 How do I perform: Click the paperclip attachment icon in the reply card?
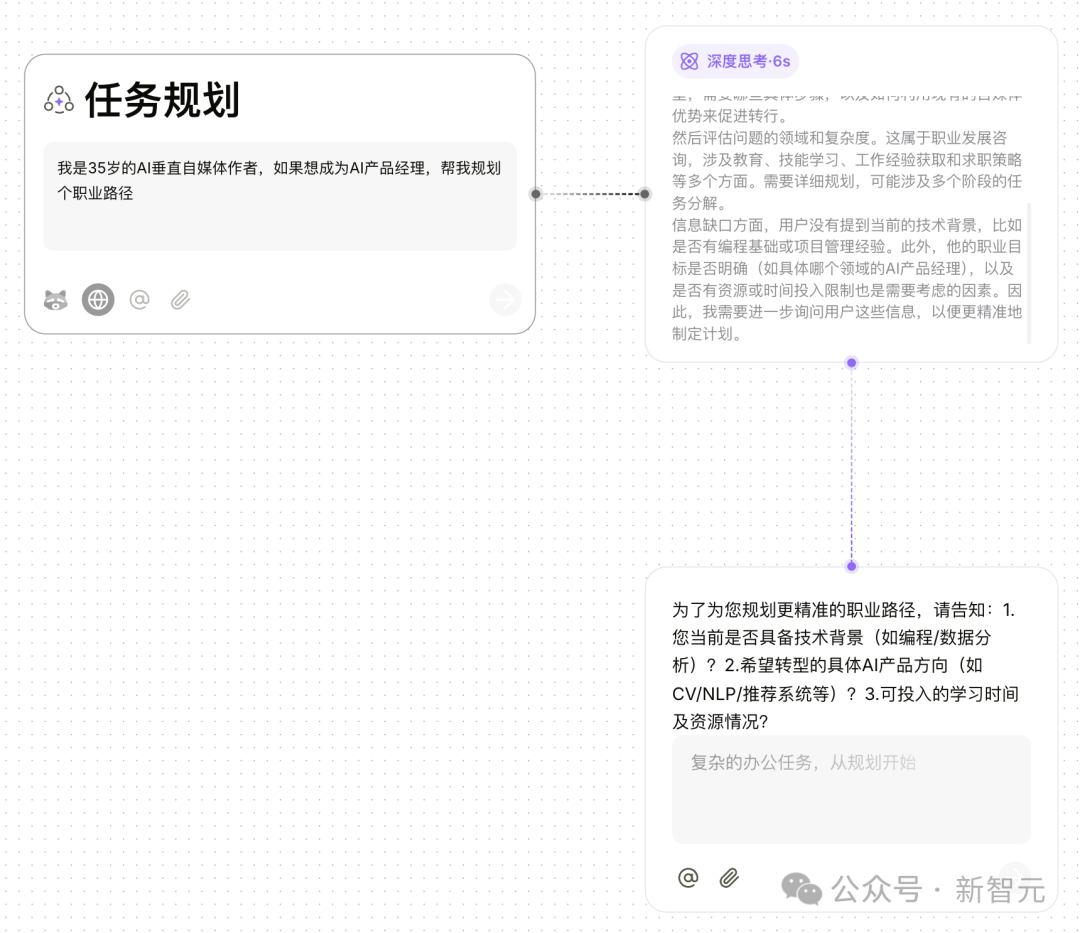coord(729,877)
